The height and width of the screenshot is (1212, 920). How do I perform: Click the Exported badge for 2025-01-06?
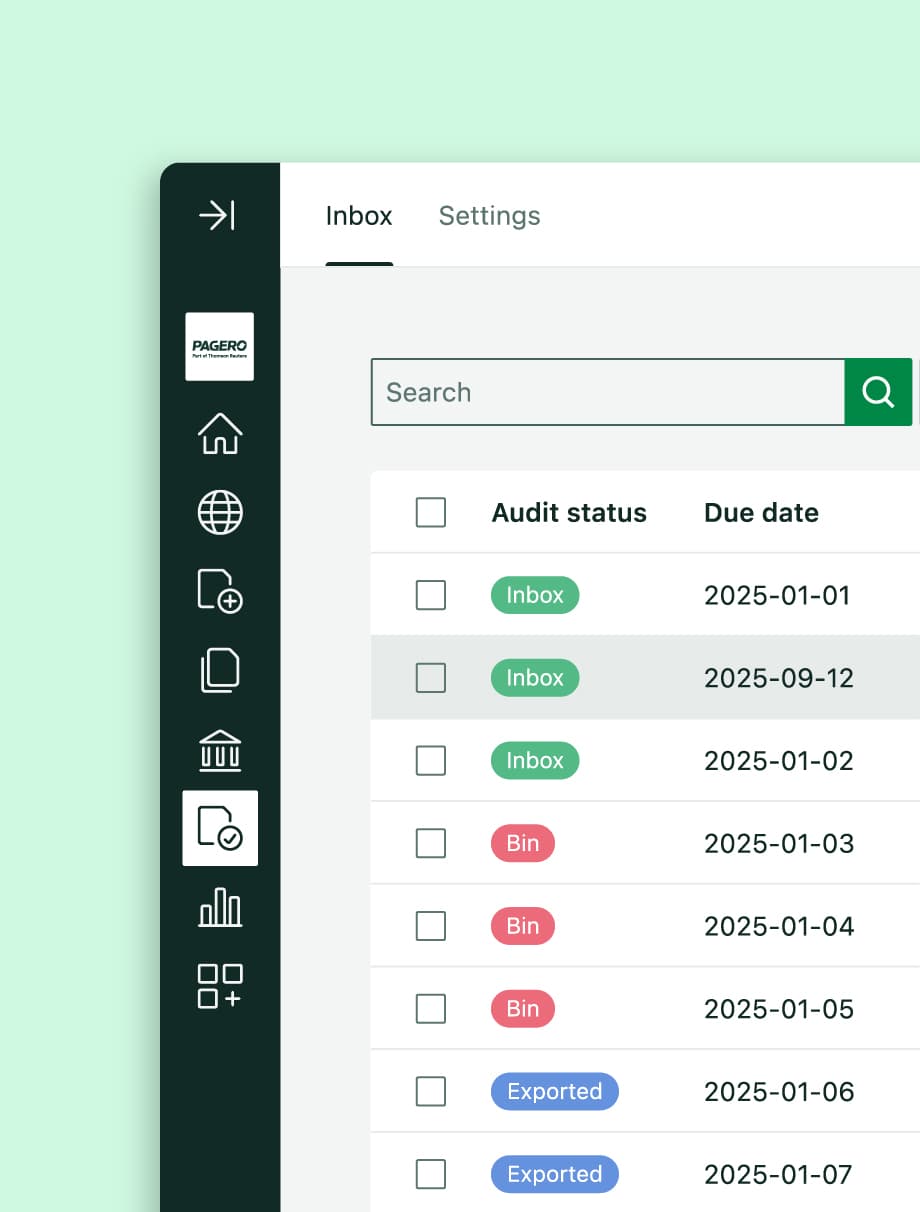554,1092
